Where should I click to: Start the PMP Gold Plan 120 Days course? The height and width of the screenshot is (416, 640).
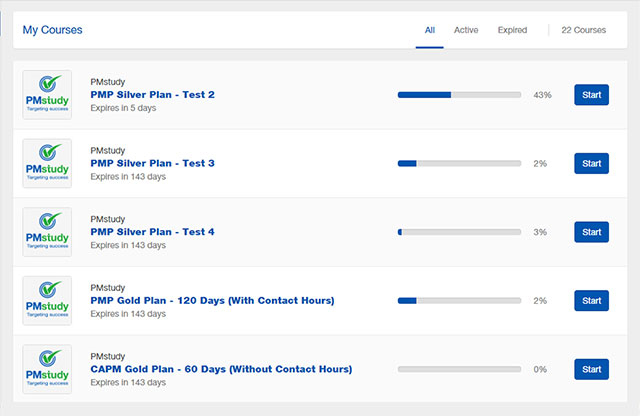point(591,300)
